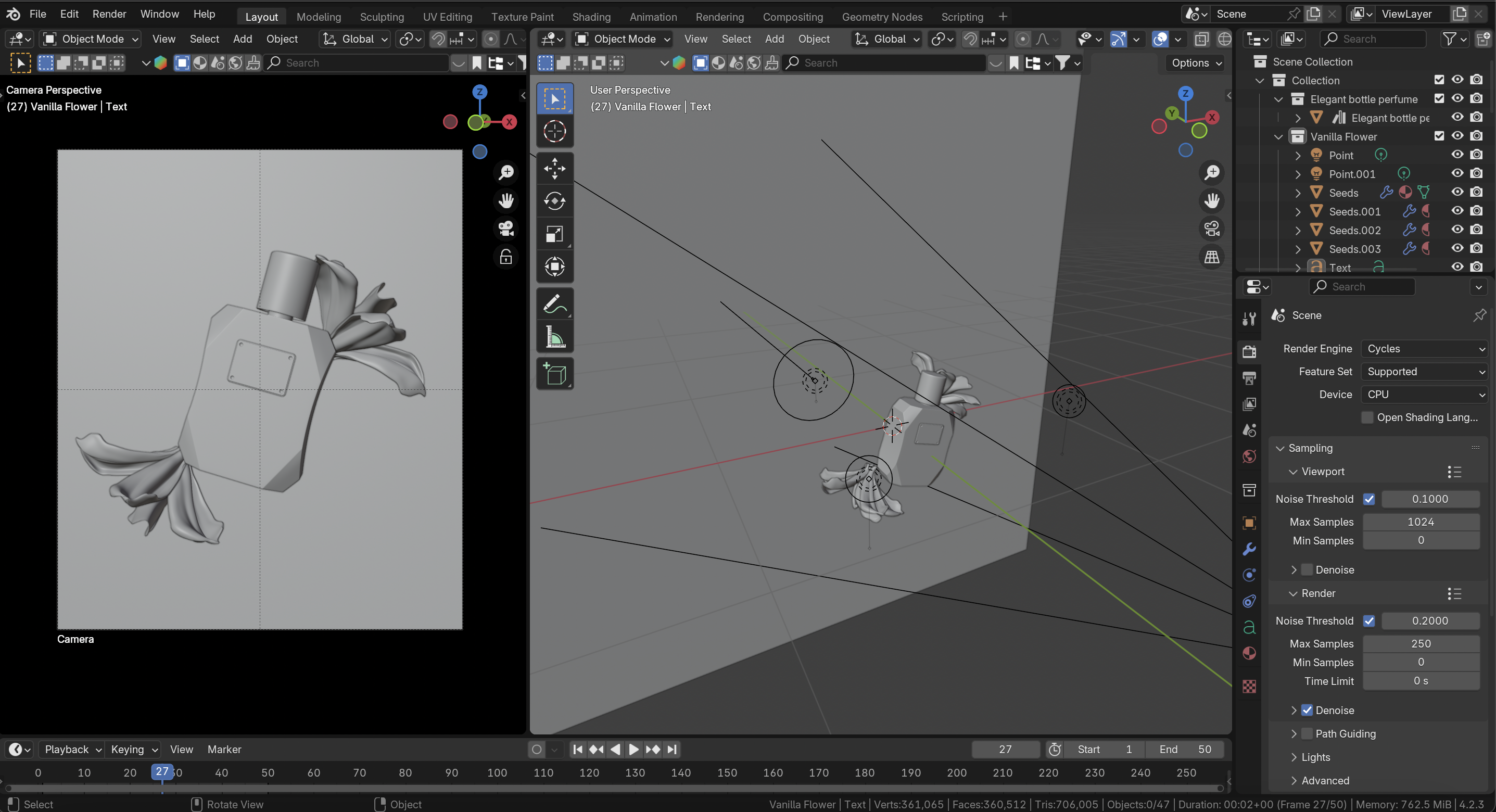Select the Move tool in the viewport toolbar

554,169
